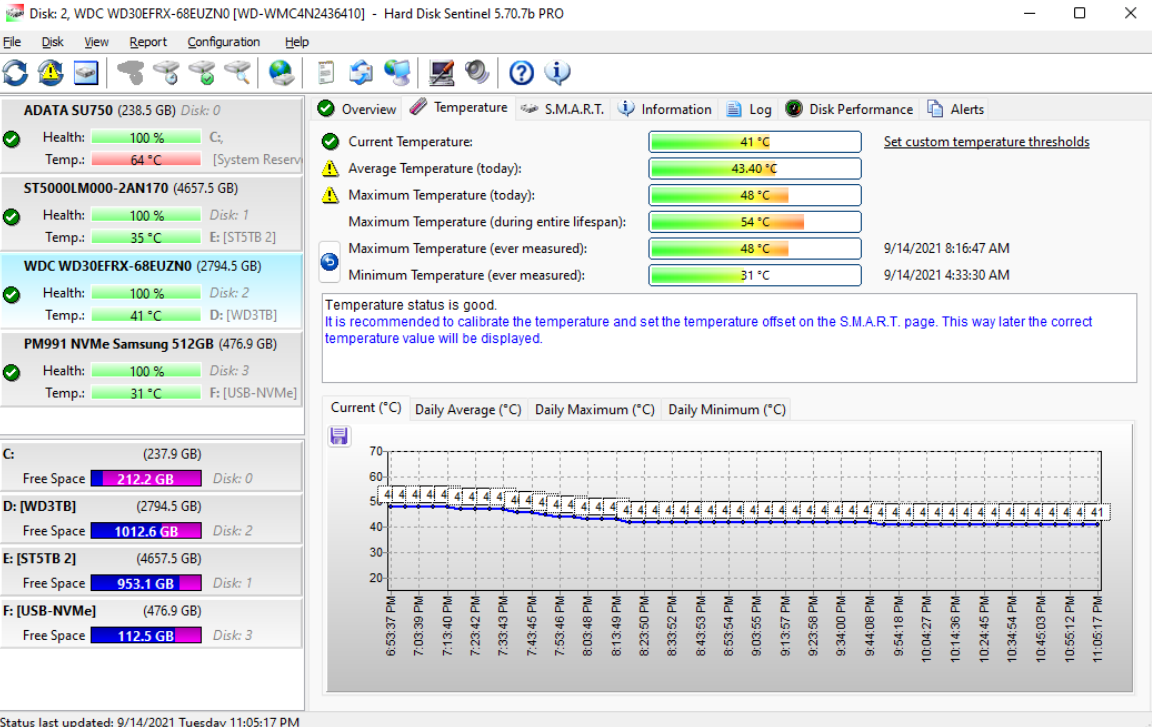The width and height of the screenshot is (1152, 727).
Task: Open the Report menu
Action: click(x=148, y=42)
